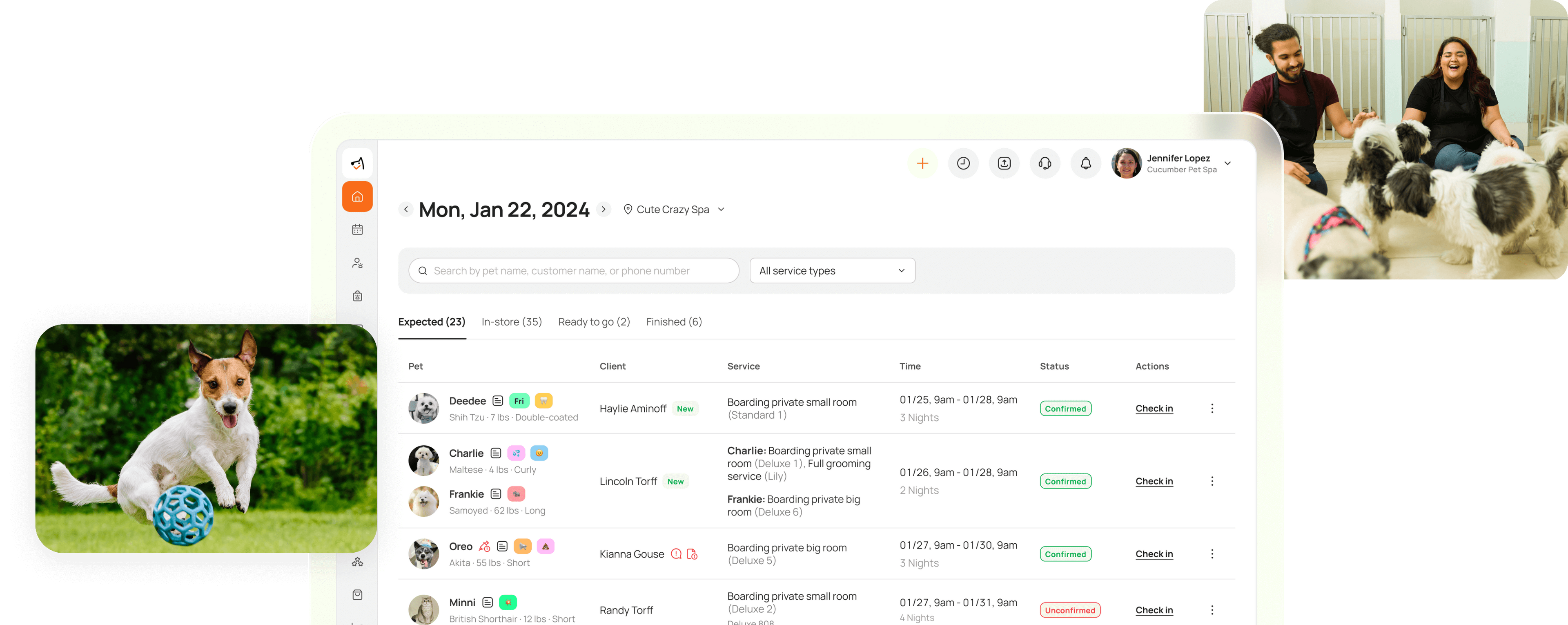This screenshot has height=625, width=1568.
Task: Open Frankie's notes icon
Action: click(x=495, y=494)
